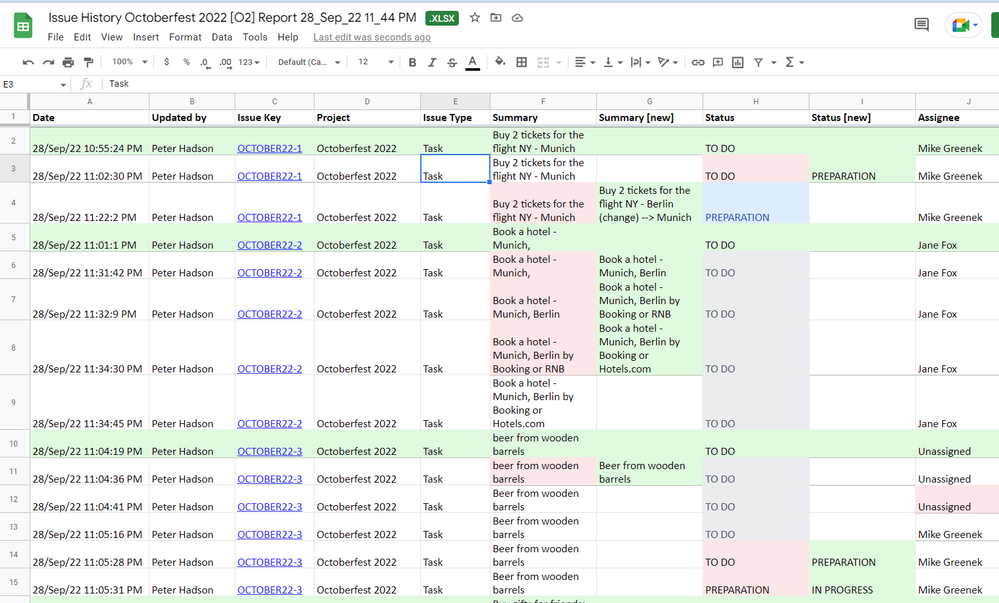Star the spreadsheet document
Screen dimensions: 999x603
(x=474, y=17)
